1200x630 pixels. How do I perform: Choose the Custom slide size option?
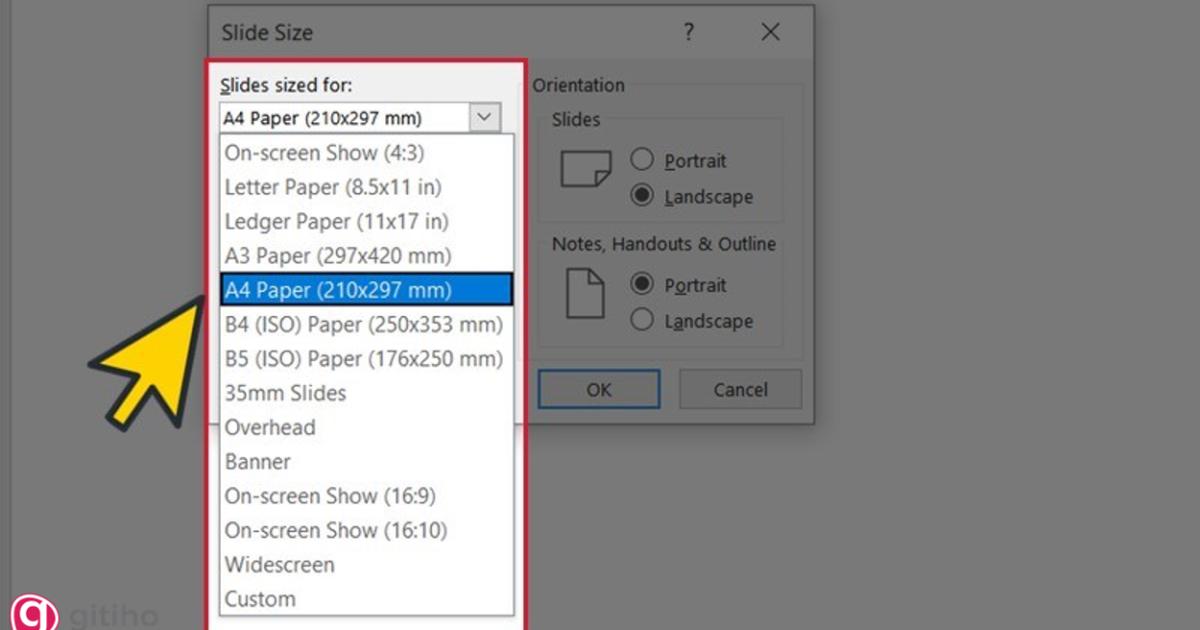pos(259,599)
